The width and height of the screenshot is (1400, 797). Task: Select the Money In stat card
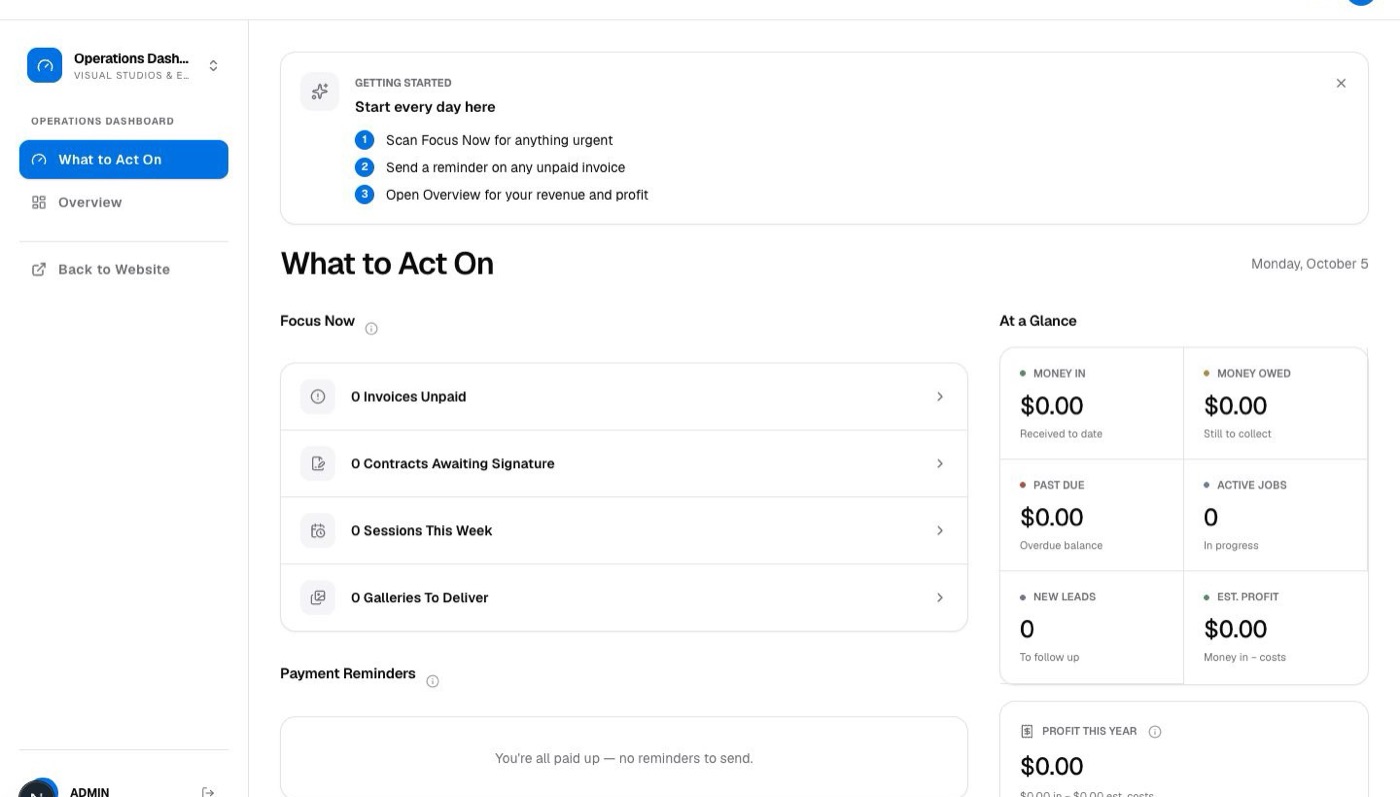click(x=1091, y=404)
